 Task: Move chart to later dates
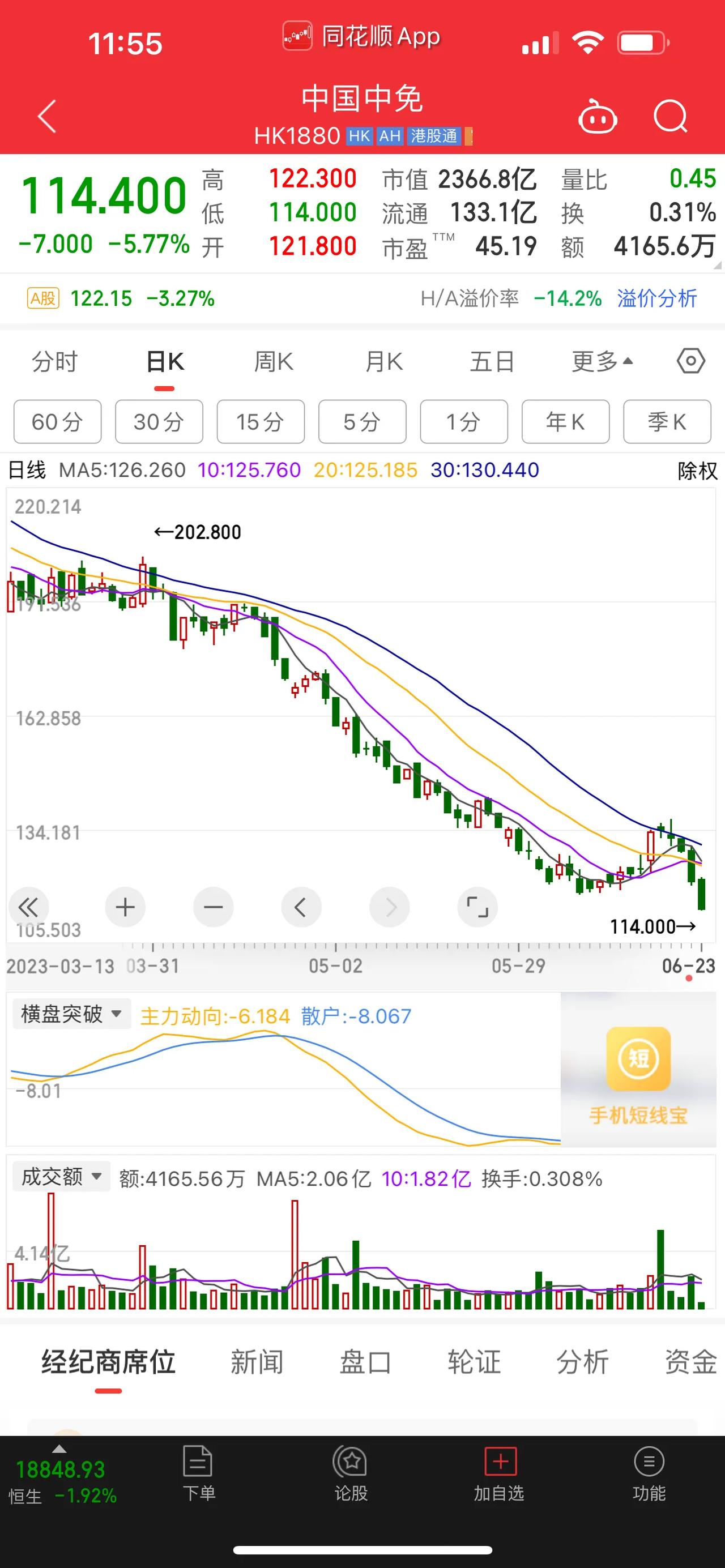[390, 908]
